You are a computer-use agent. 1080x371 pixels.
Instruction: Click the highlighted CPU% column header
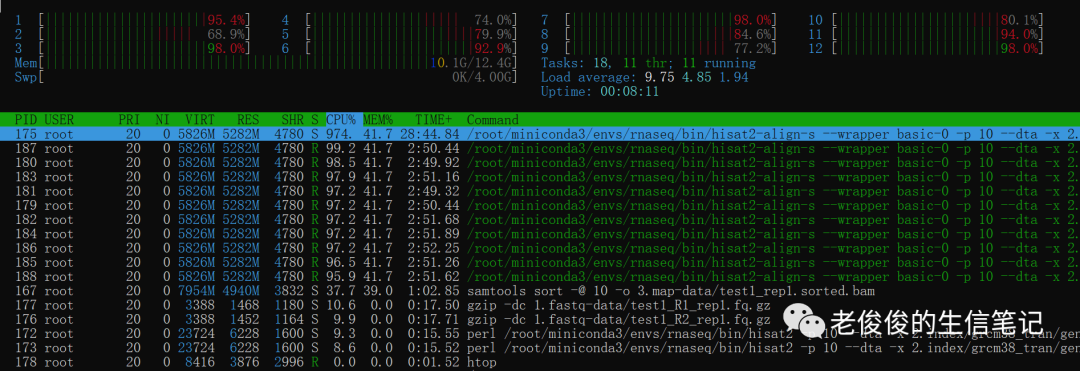tap(341, 119)
